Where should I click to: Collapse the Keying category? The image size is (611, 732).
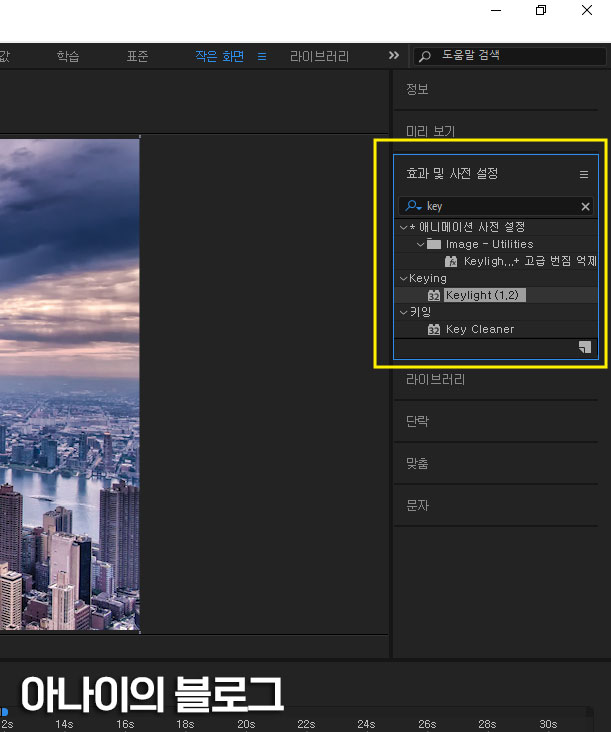click(x=403, y=278)
